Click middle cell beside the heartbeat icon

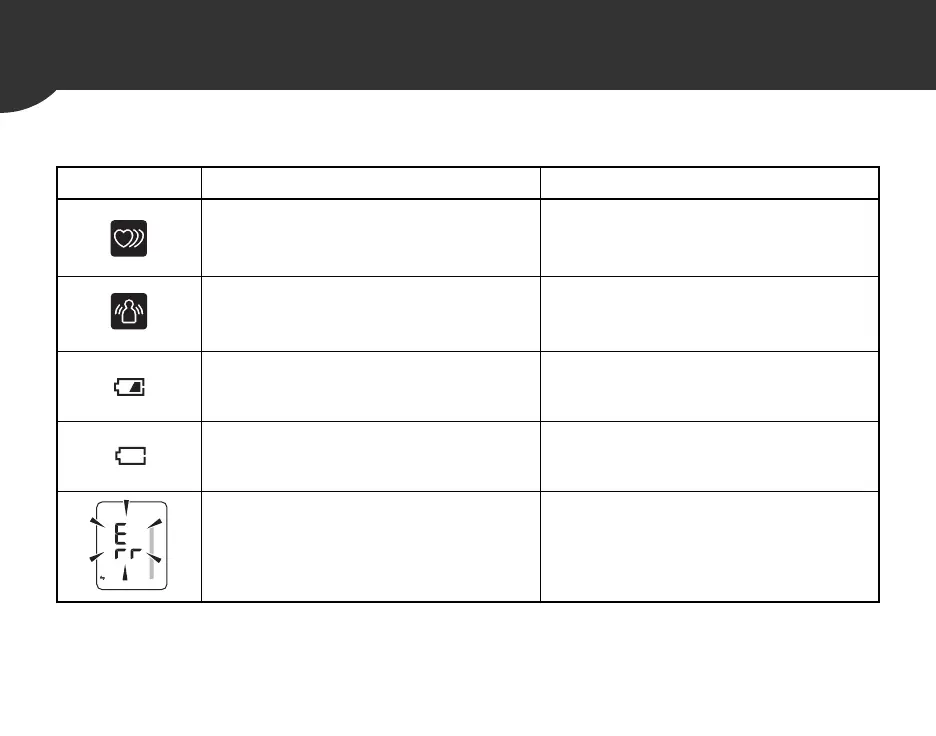coord(371,238)
